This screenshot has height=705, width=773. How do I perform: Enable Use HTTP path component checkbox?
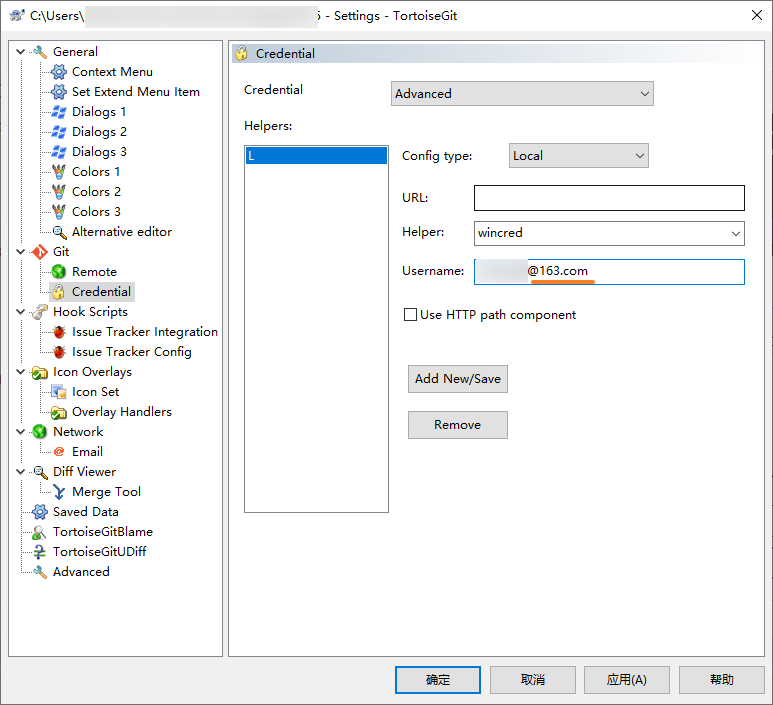click(x=410, y=315)
